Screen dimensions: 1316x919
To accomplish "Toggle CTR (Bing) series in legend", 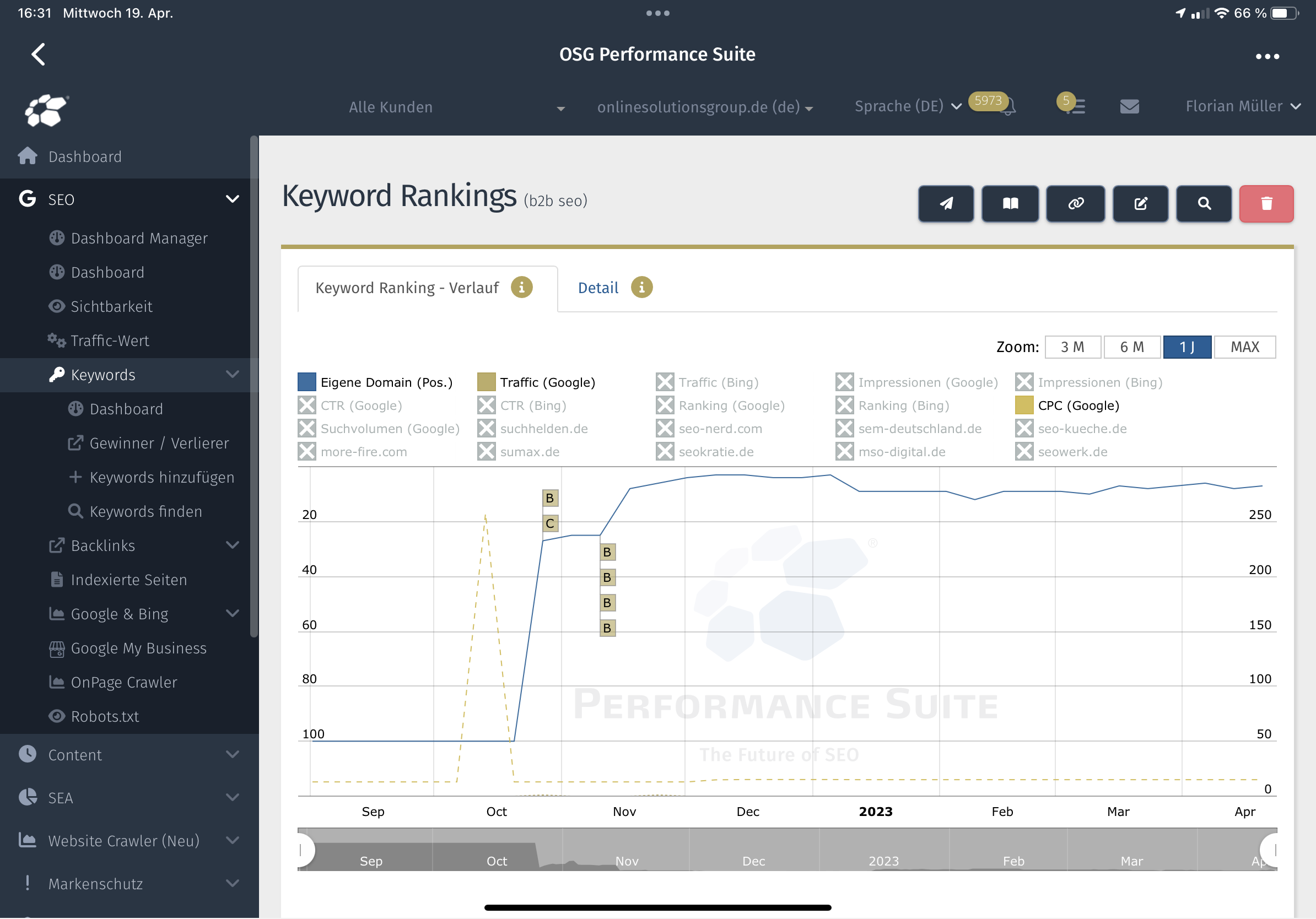I will tap(521, 406).
